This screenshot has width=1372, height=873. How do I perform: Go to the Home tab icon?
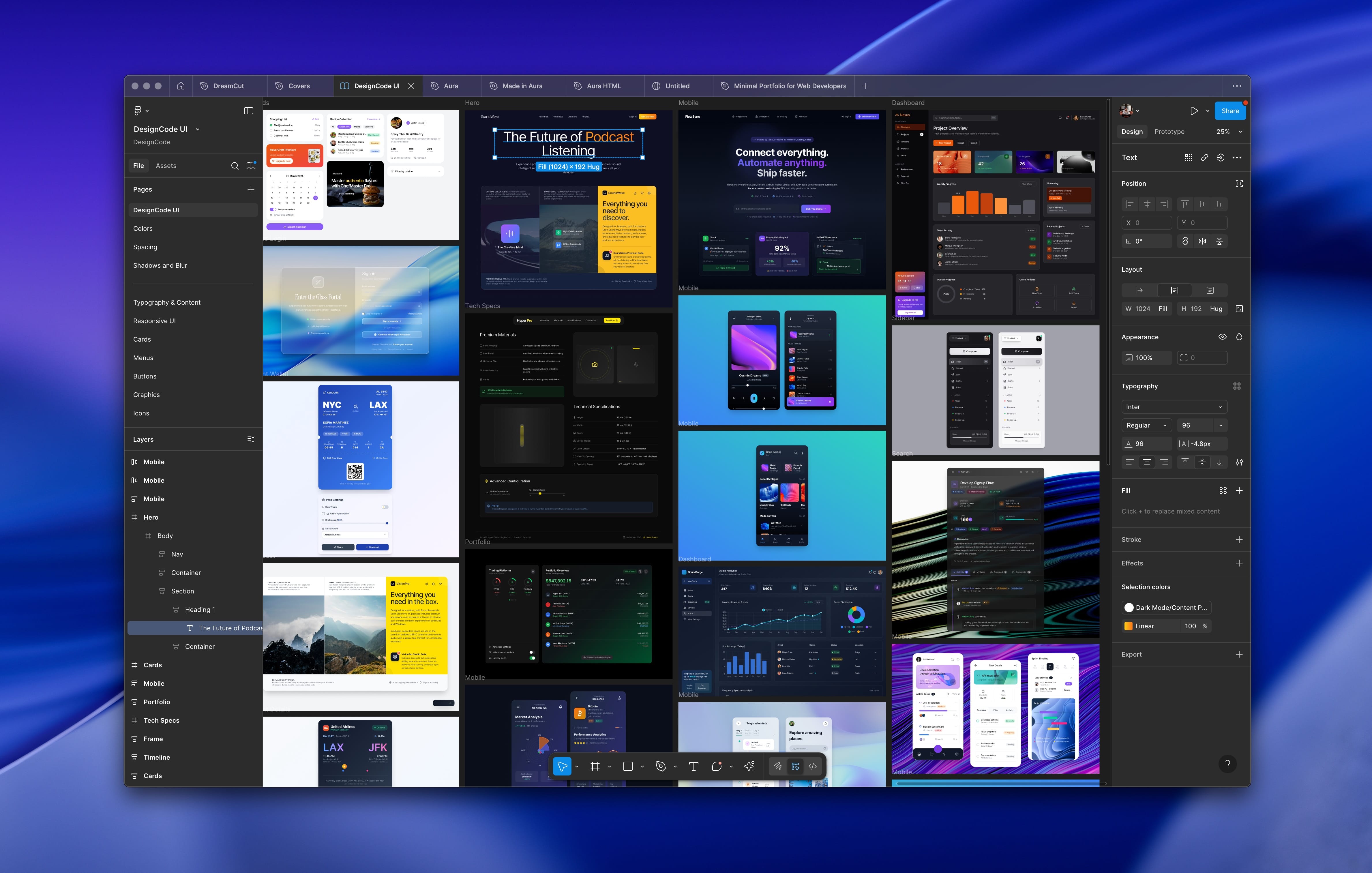(x=181, y=86)
